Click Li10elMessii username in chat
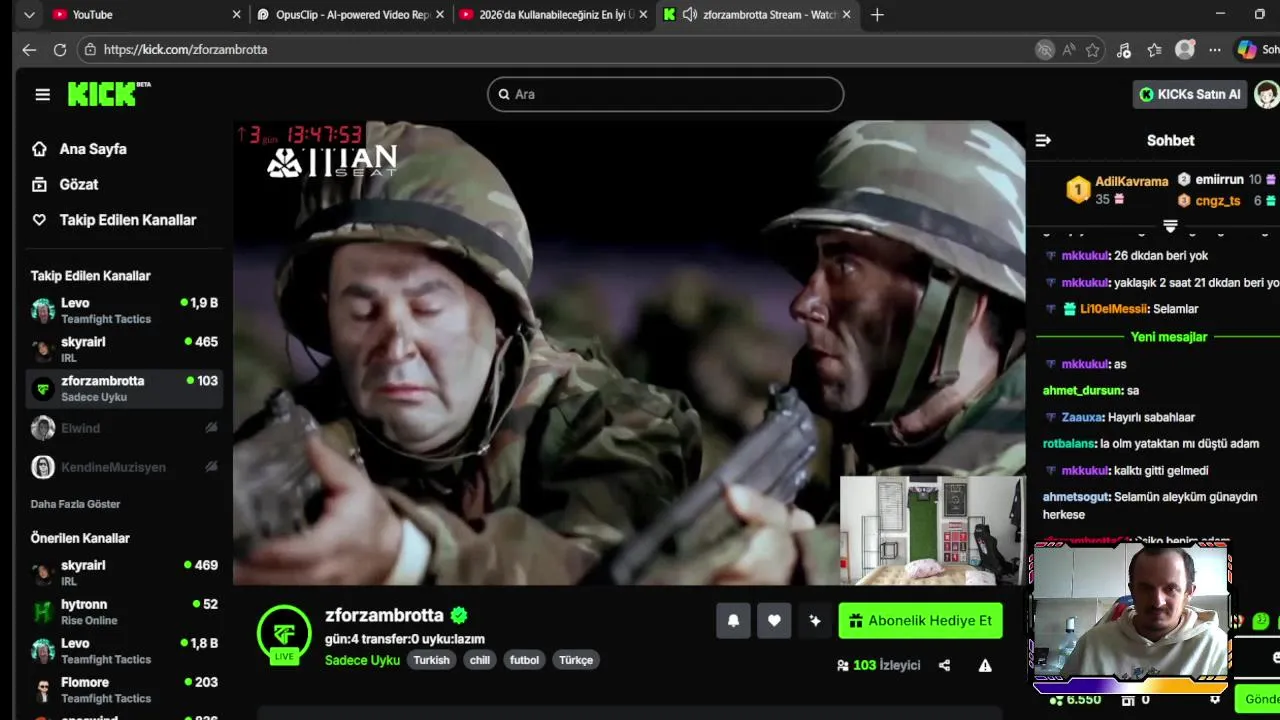Screen dimensions: 1280x720 point(1113,309)
